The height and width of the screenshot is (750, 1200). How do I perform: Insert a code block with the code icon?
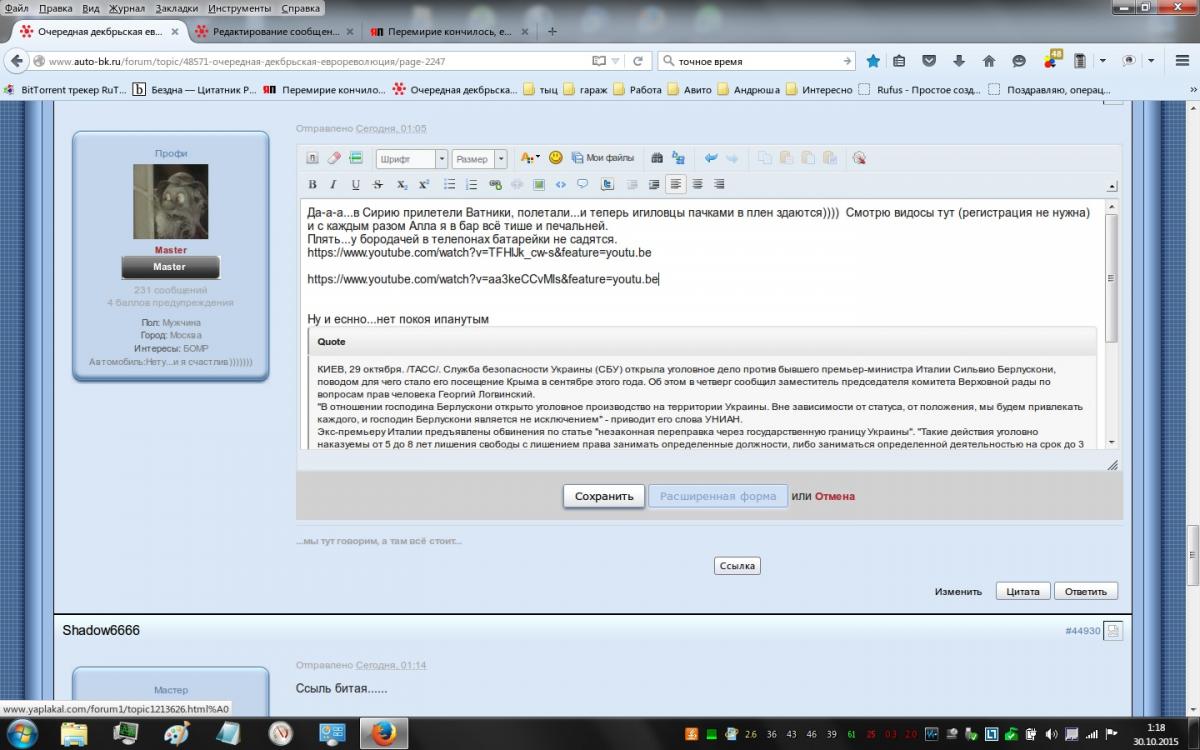561,185
